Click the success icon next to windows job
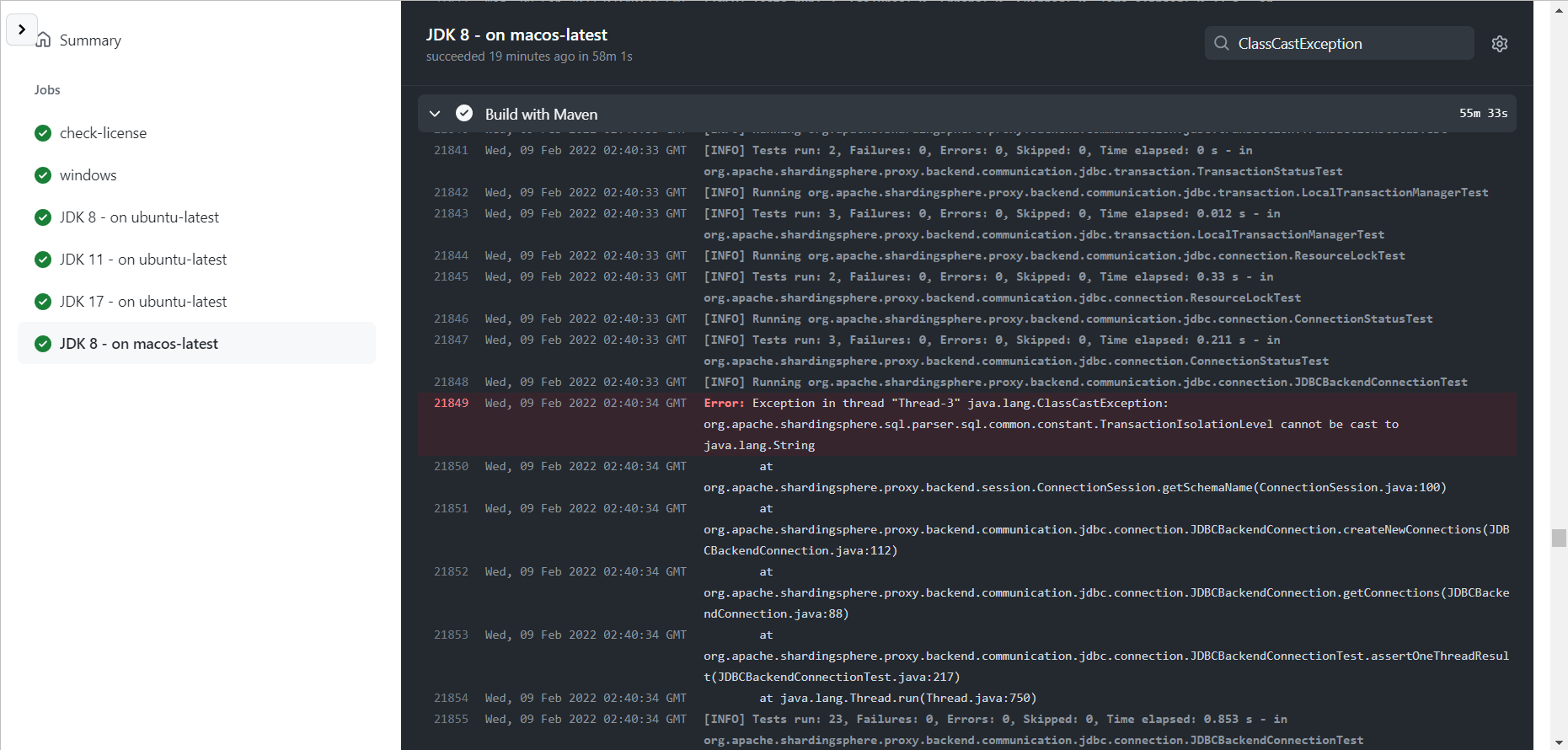 click(43, 175)
